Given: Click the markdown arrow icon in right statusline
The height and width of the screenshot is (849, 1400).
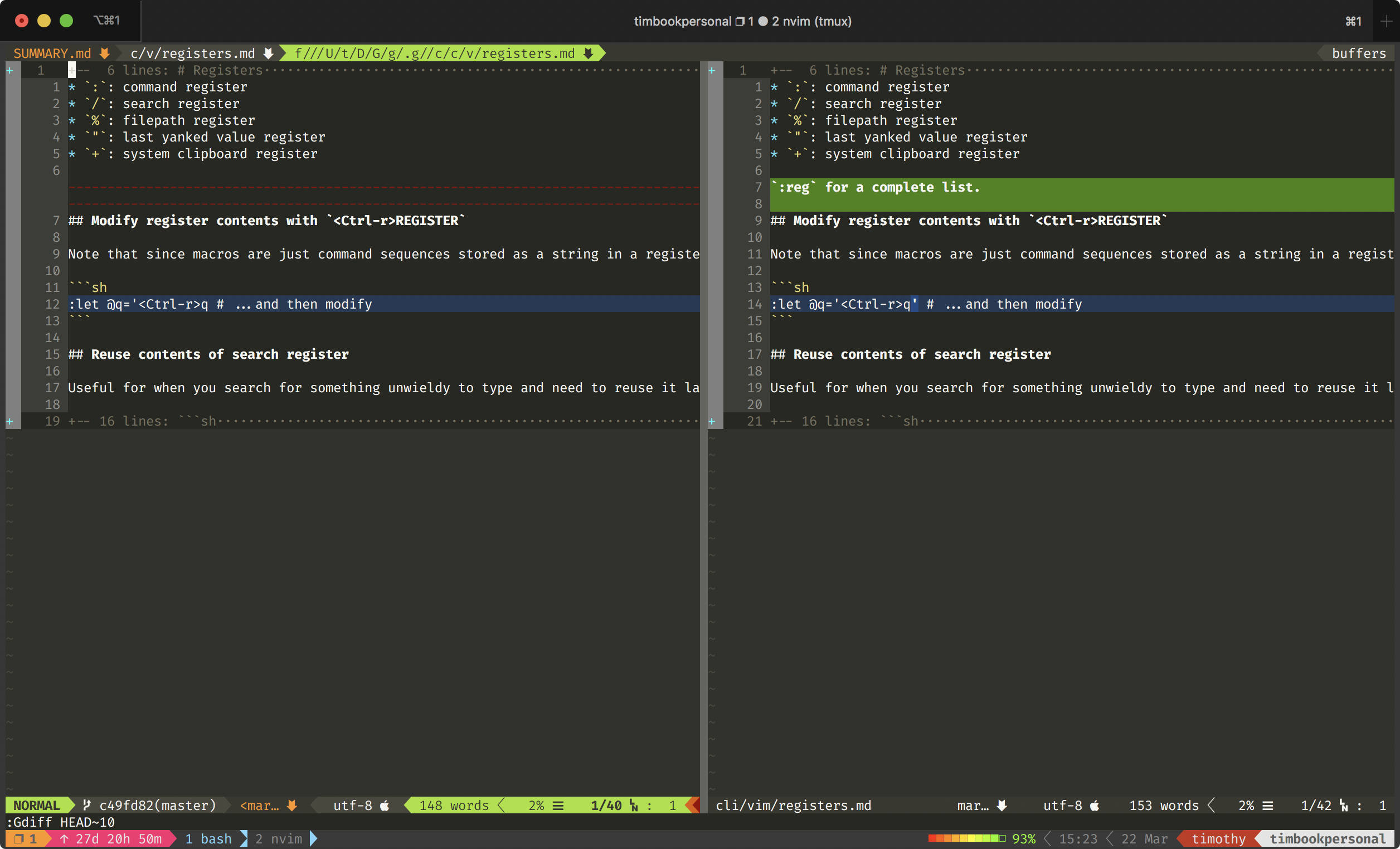Looking at the screenshot, I should click(1002, 806).
